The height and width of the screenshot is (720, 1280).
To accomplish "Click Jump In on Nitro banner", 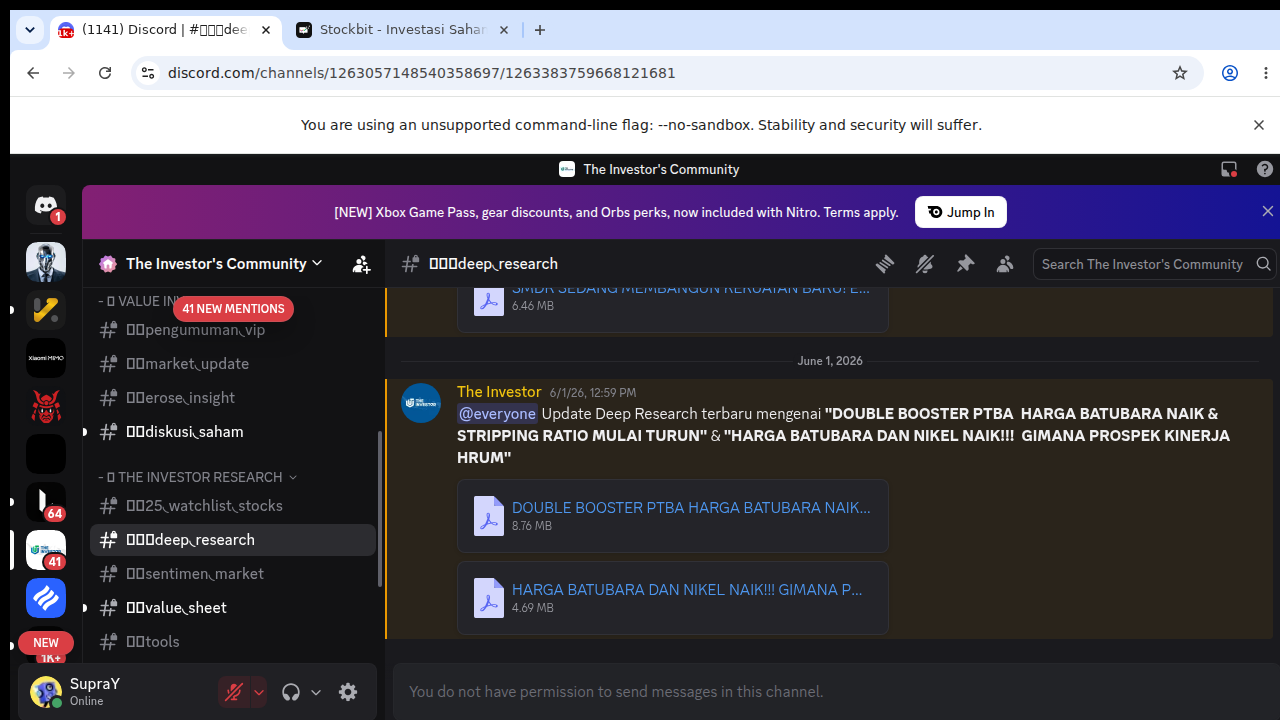I will click(x=961, y=212).
